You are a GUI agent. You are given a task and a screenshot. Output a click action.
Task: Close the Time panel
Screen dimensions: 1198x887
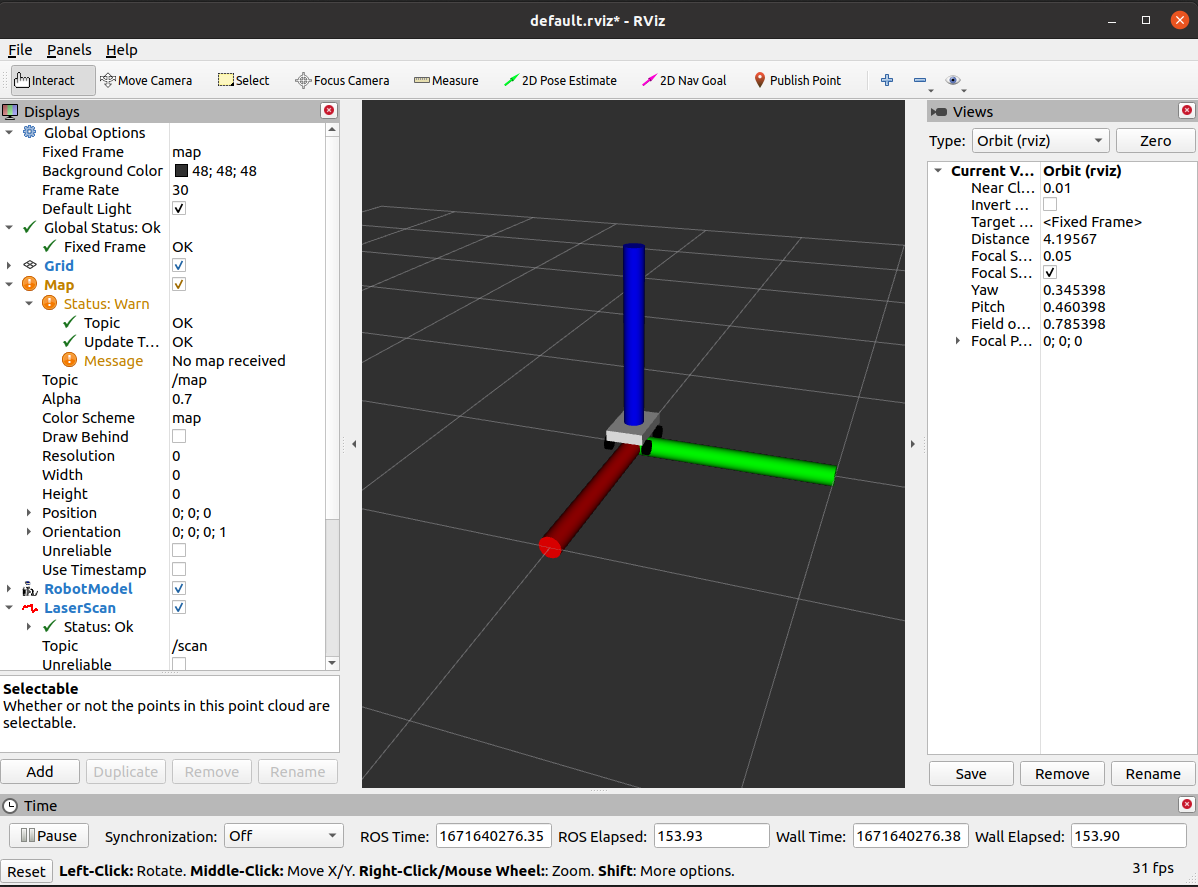[1187, 804]
